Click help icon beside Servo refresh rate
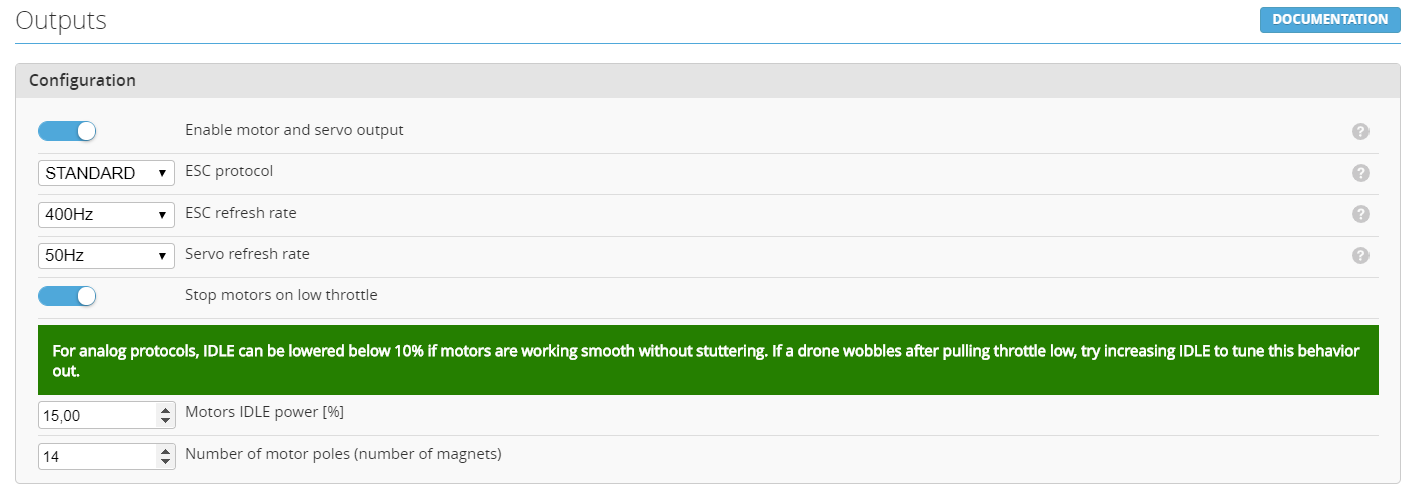The height and width of the screenshot is (493, 1412). [1360, 255]
